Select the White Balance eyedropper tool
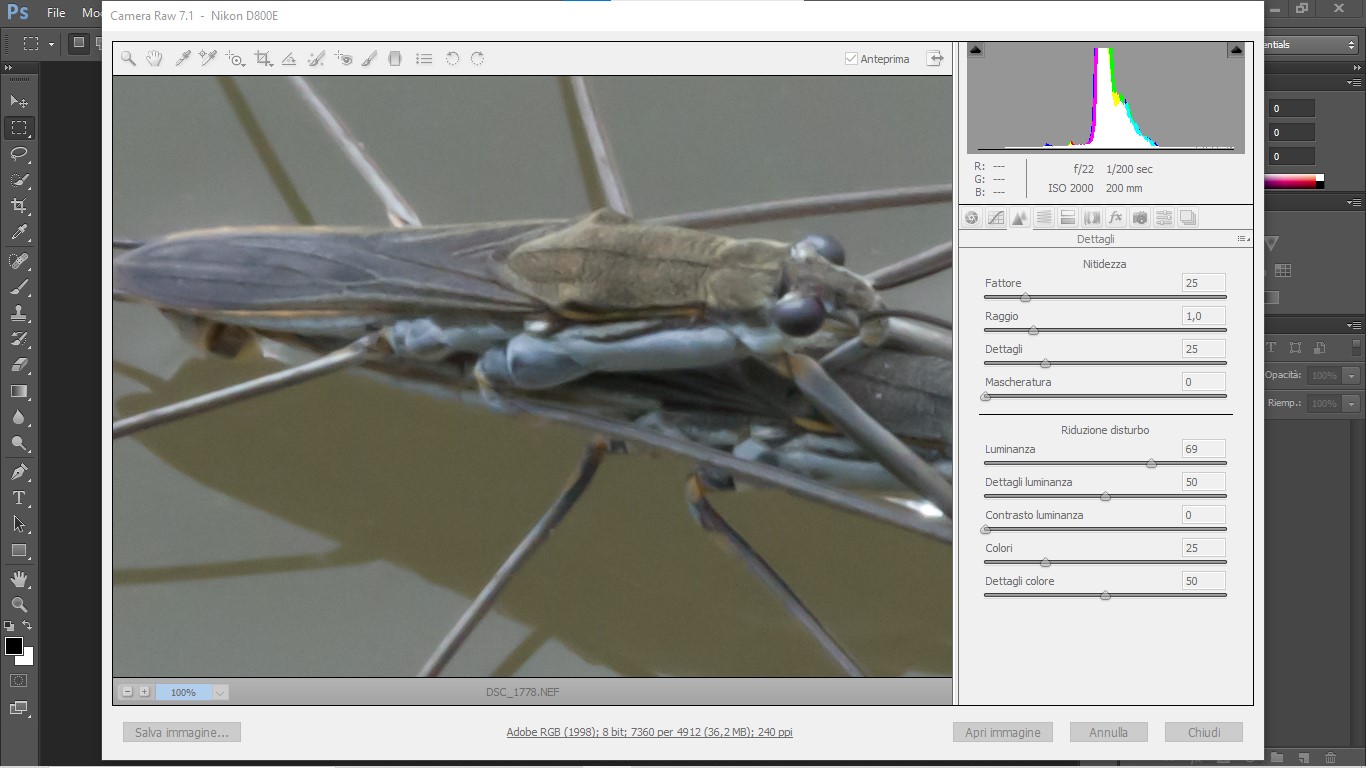The height and width of the screenshot is (768, 1366). click(x=183, y=59)
